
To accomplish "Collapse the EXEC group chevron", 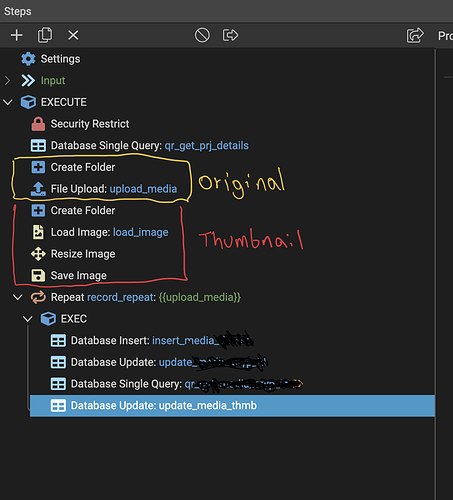I will tap(28, 319).
